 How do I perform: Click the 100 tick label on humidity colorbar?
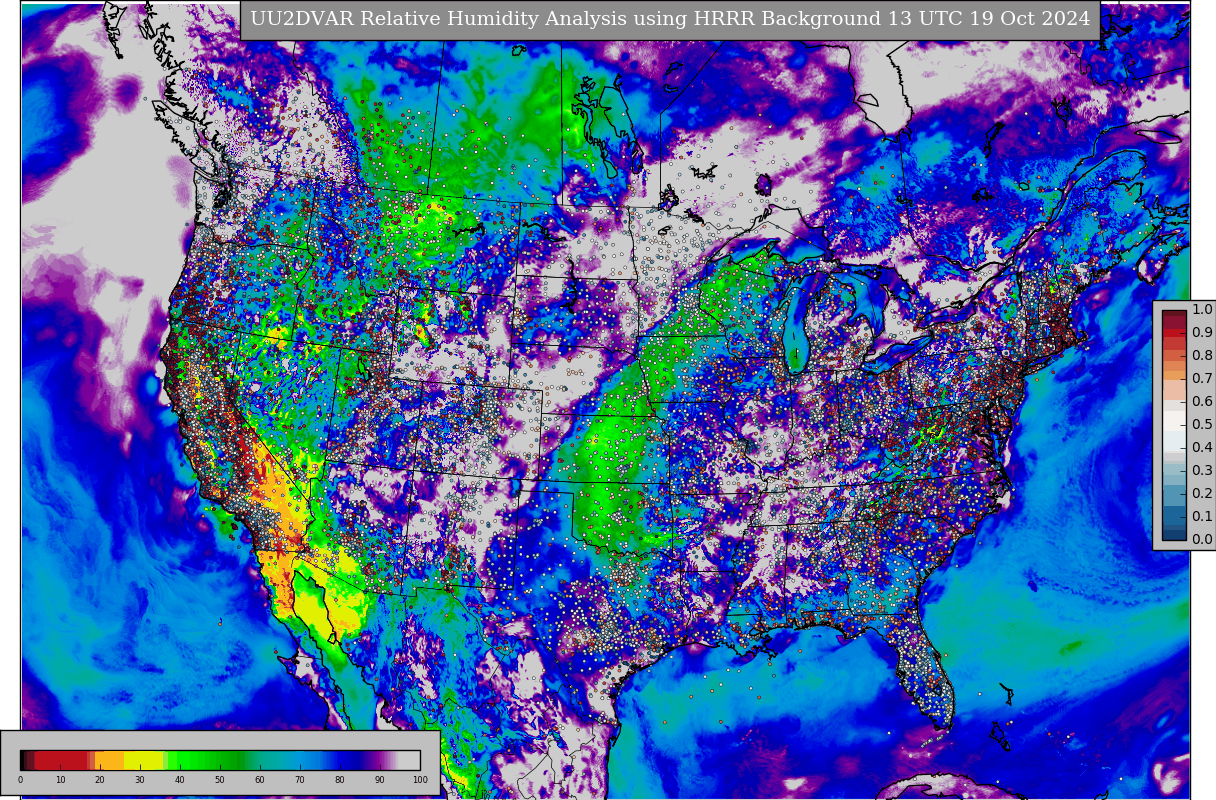pos(420,780)
